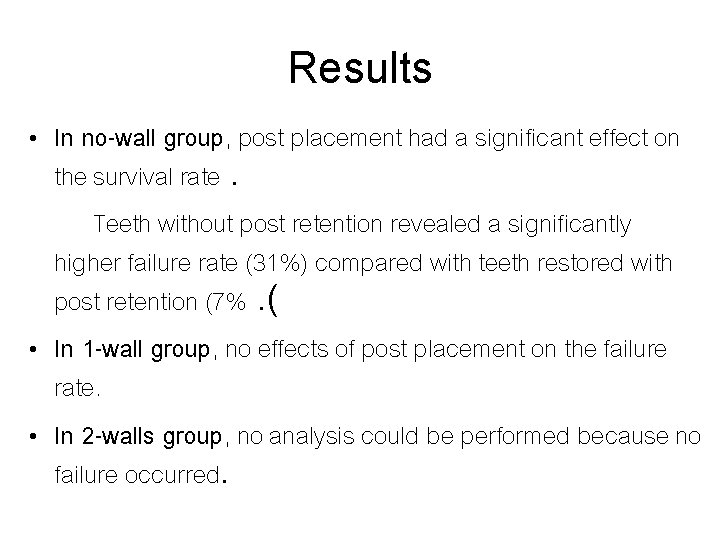Click the bold 'In no-wall group' text

[x=138, y=139]
